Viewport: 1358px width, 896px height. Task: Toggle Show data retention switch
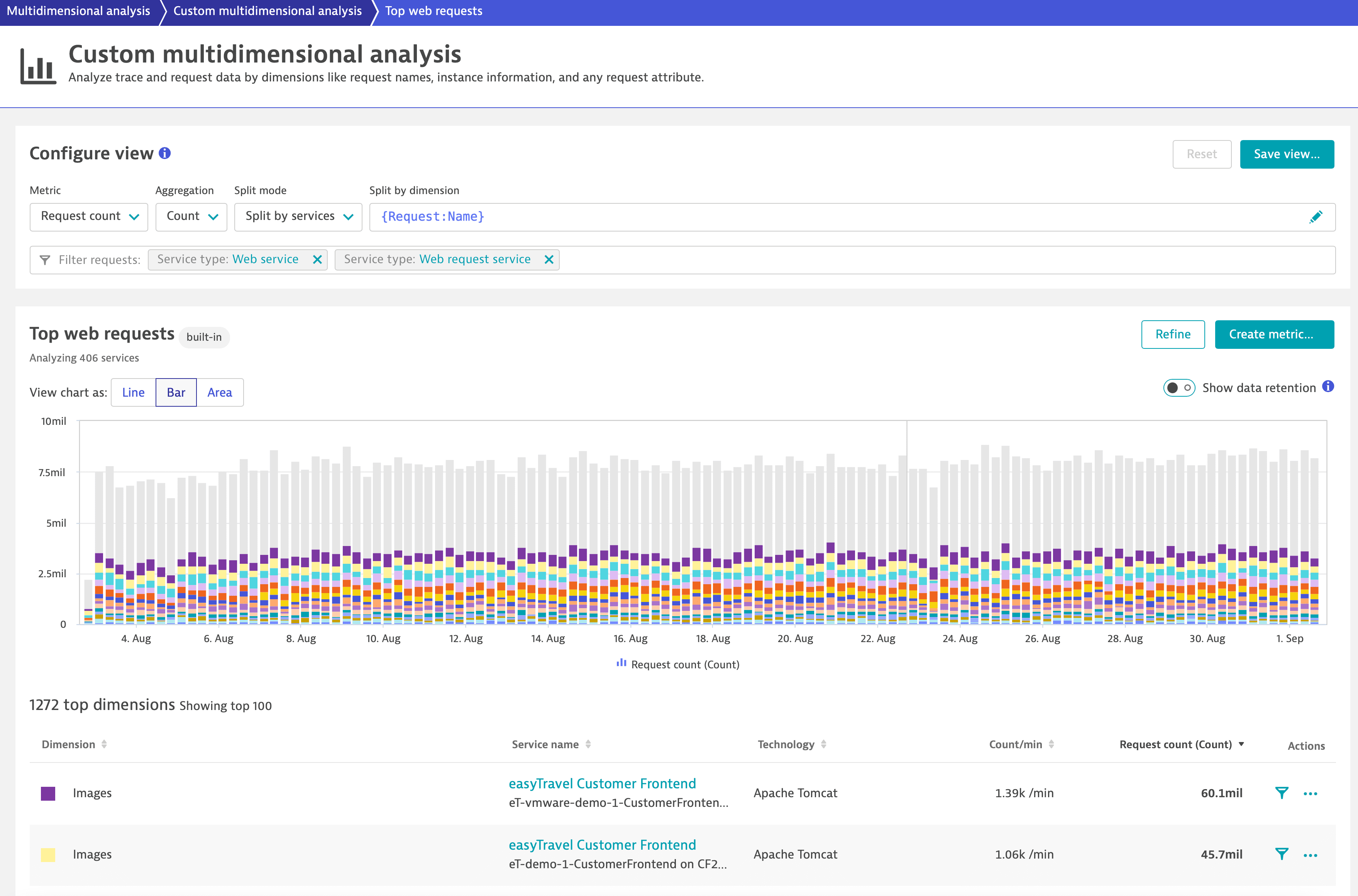[1179, 388]
